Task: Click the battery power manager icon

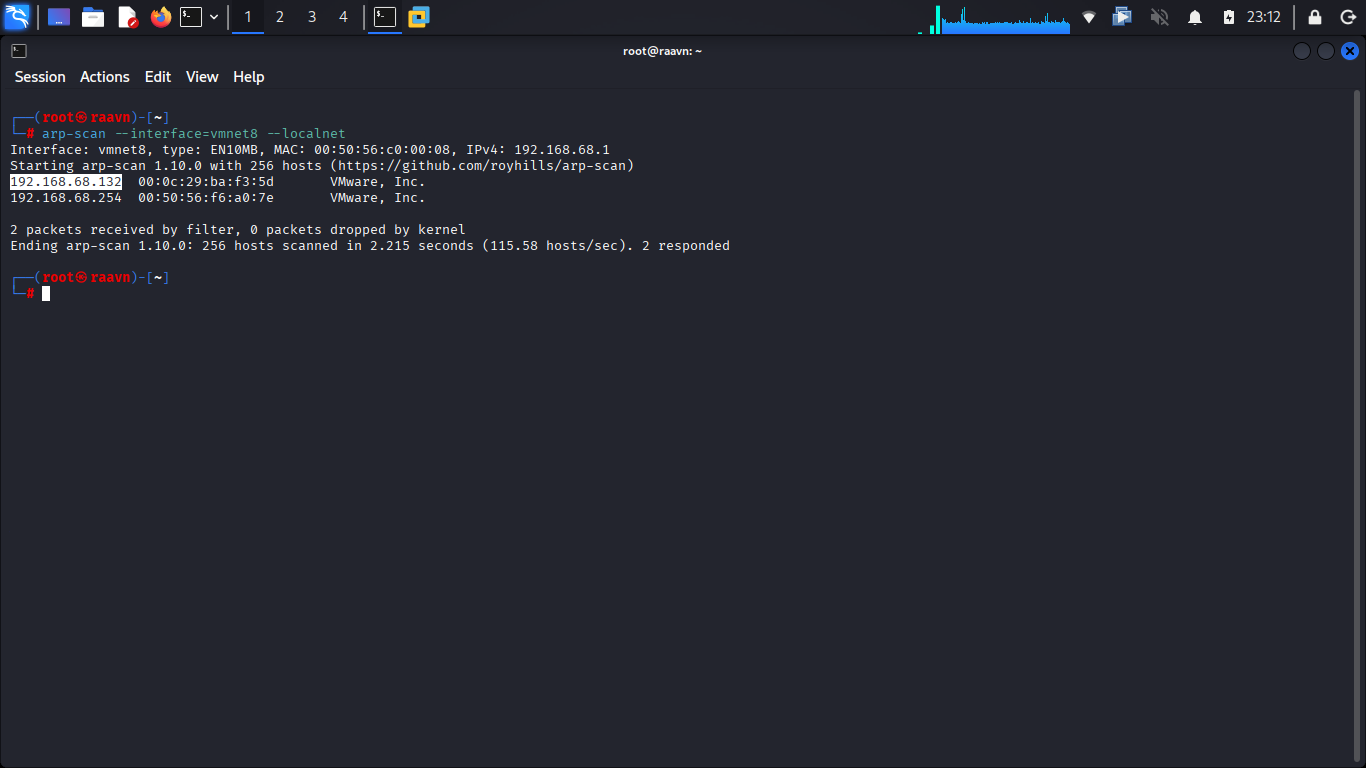Action: pos(1229,17)
